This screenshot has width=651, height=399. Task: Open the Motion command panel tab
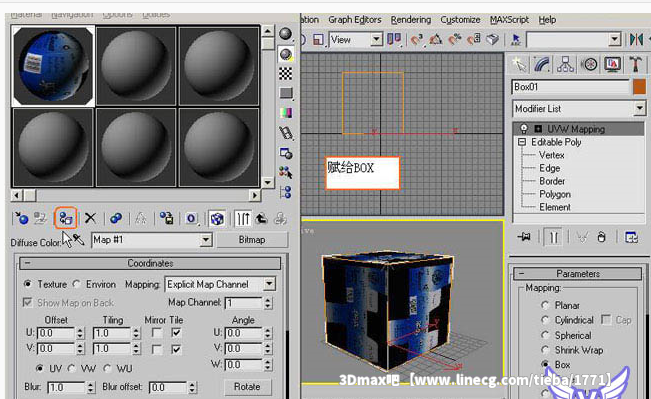click(589, 64)
